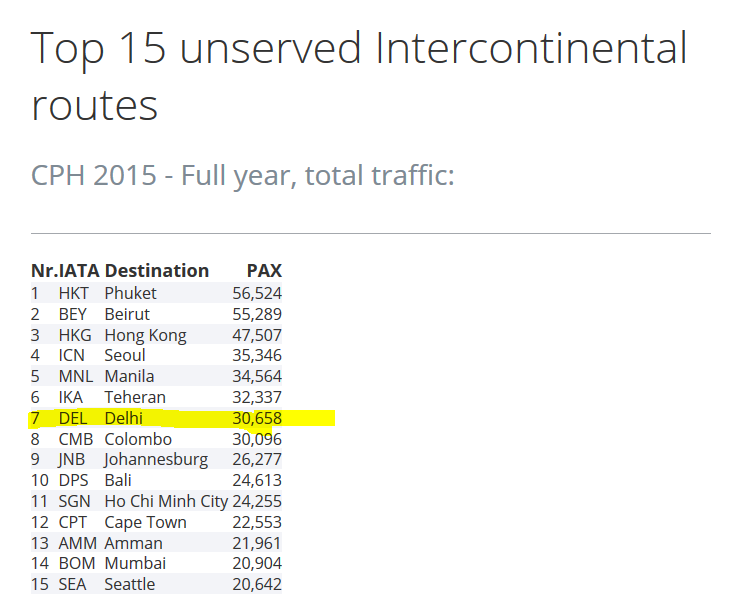This screenshot has width=747, height=604.
Task: Click the 'PAX' column header
Action: coord(264,271)
